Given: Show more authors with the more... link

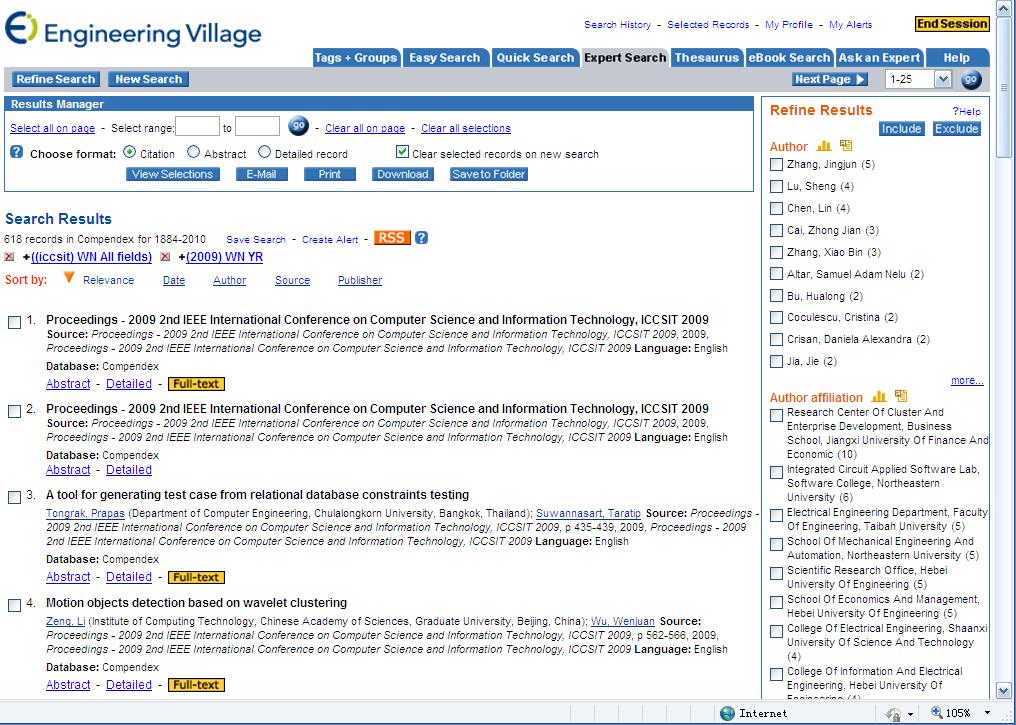Looking at the screenshot, I should (967, 380).
